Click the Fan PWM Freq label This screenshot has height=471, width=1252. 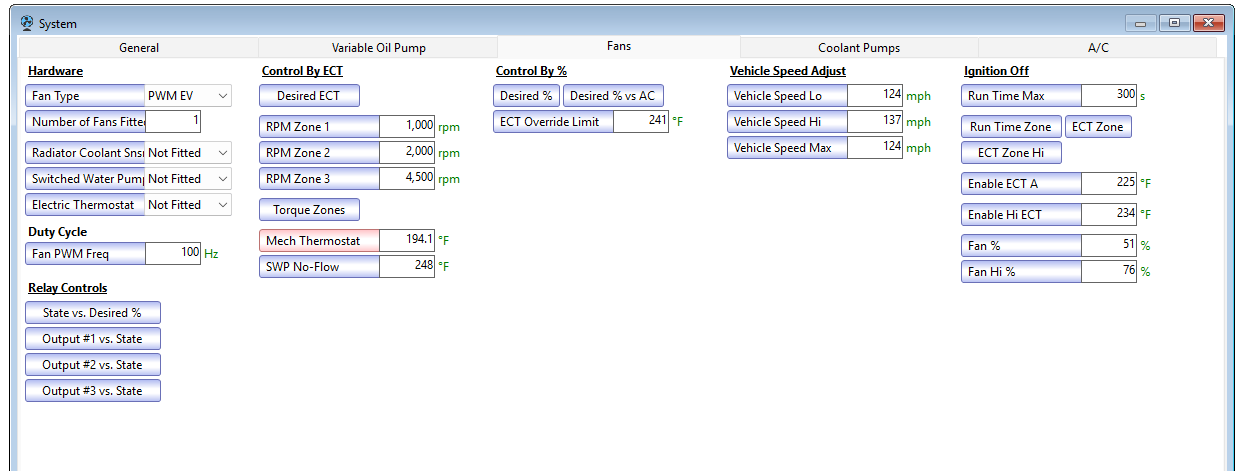tap(85, 254)
